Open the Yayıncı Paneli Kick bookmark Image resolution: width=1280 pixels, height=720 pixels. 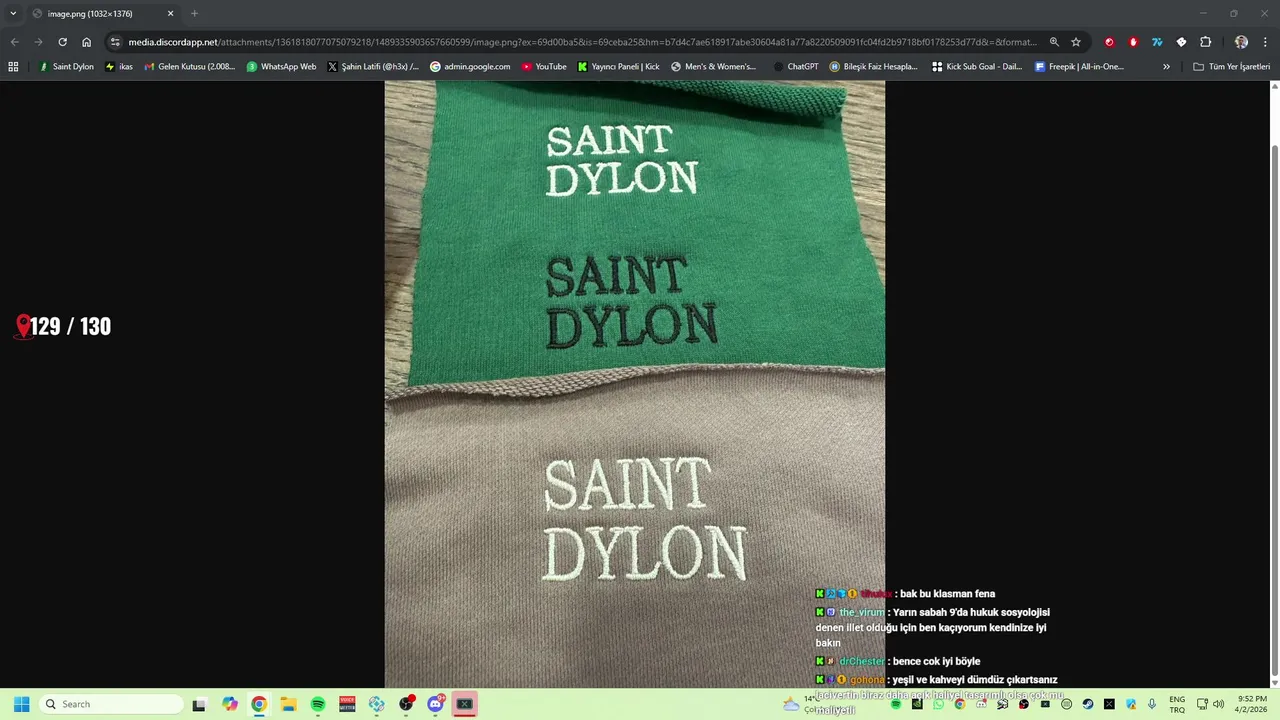click(619, 67)
